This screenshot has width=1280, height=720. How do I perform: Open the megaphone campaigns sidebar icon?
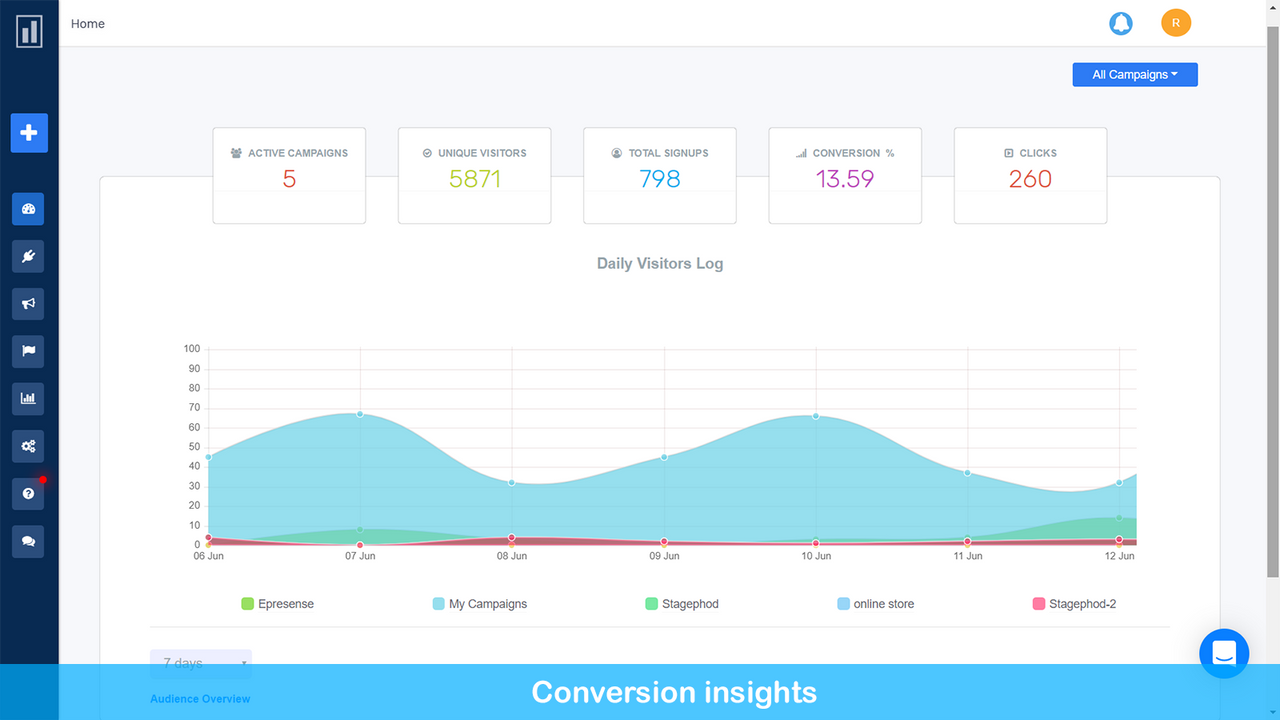click(x=28, y=304)
